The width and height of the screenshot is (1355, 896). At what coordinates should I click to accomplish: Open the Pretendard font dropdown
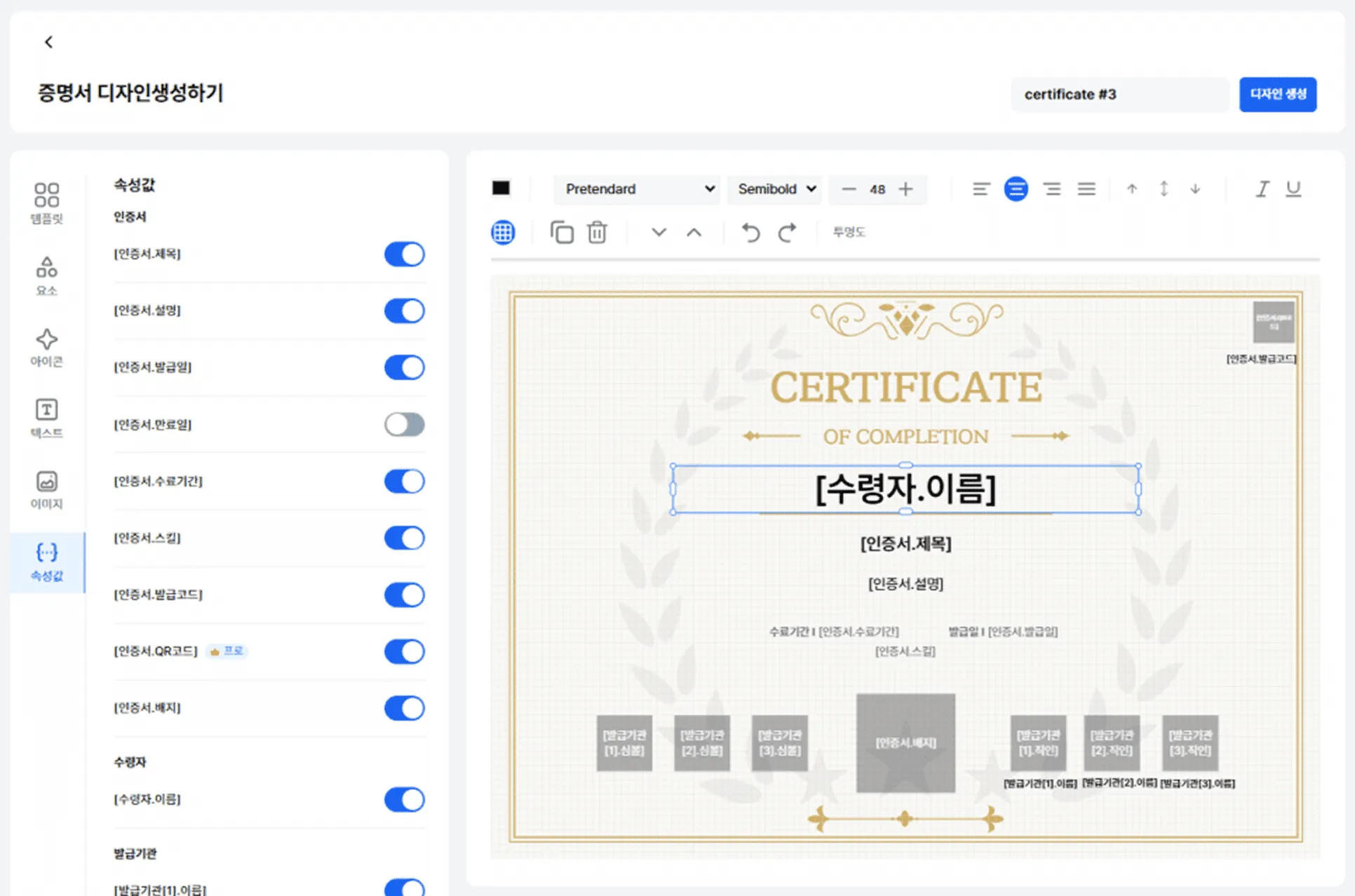[637, 189]
